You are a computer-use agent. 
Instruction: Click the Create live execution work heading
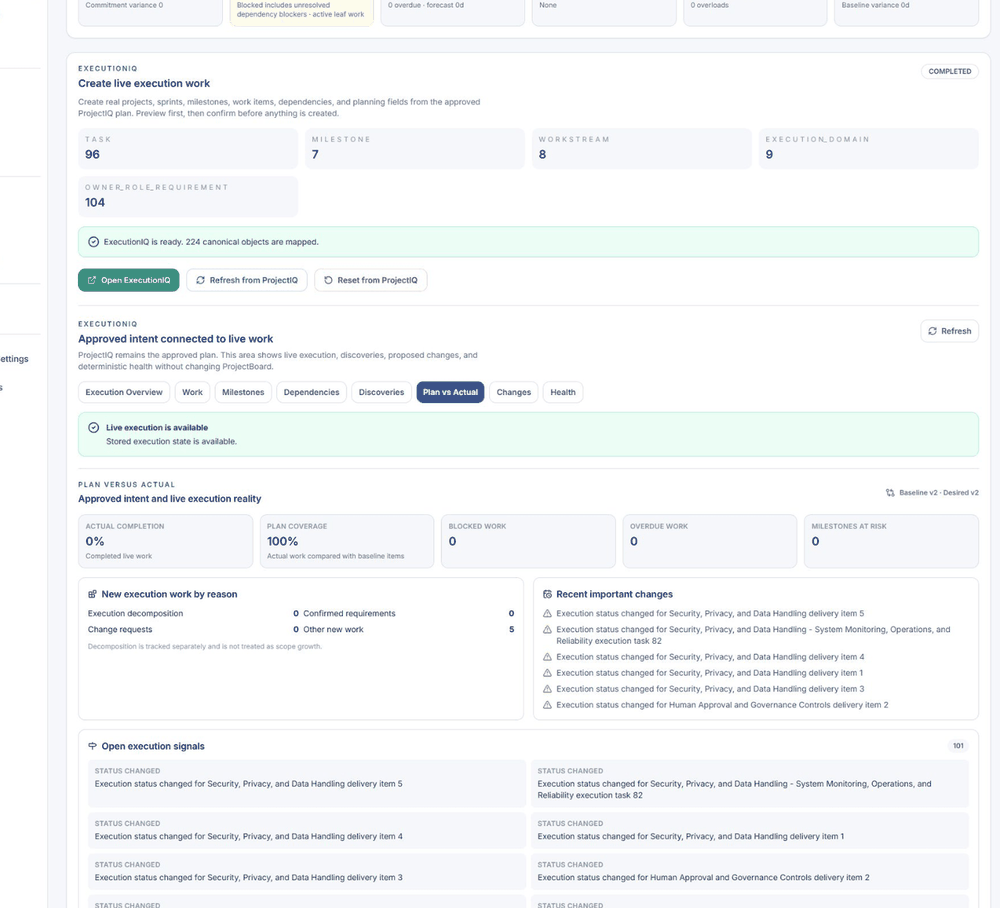click(144, 84)
